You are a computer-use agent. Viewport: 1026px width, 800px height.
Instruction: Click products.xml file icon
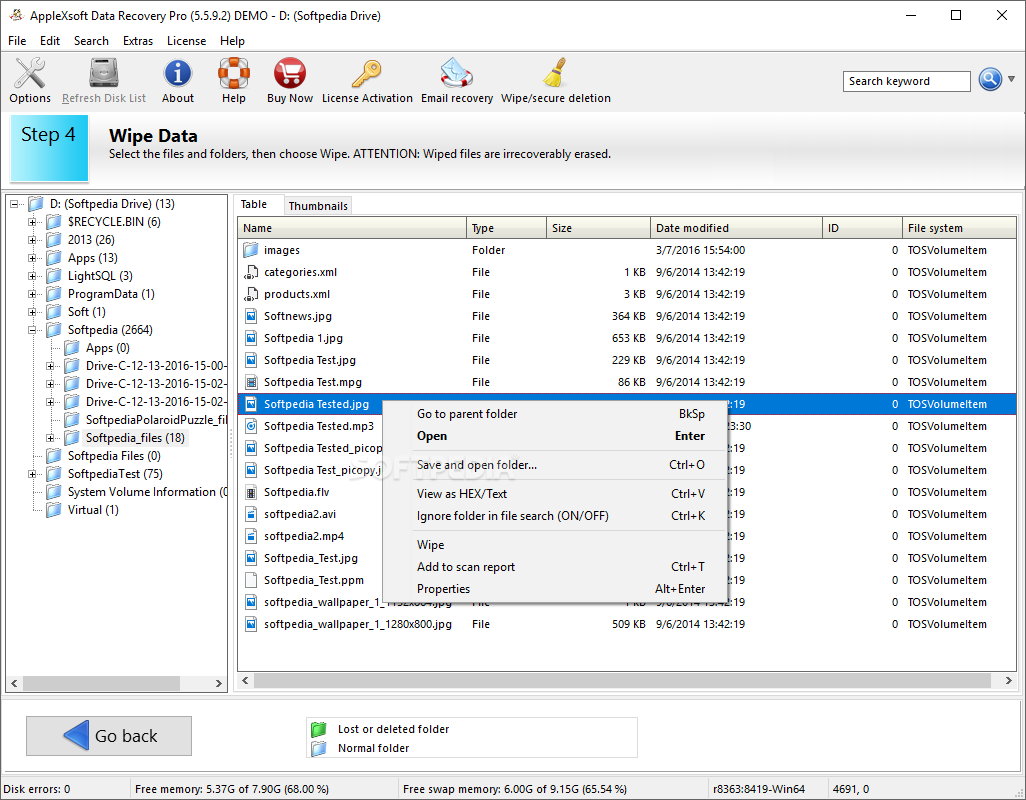pyautogui.click(x=251, y=294)
